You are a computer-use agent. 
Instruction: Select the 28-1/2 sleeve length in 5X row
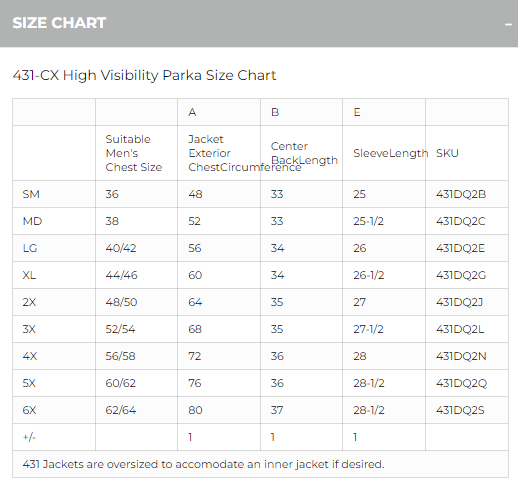(369, 383)
